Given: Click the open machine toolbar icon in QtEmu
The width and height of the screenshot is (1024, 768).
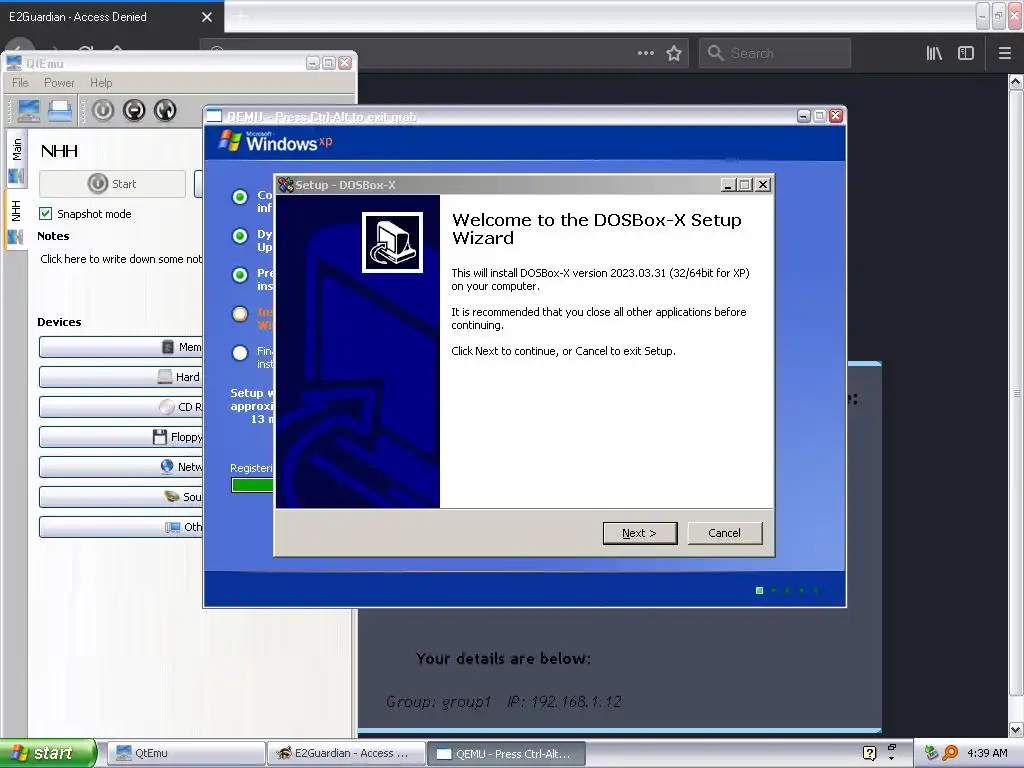Looking at the screenshot, I should tap(59, 110).
